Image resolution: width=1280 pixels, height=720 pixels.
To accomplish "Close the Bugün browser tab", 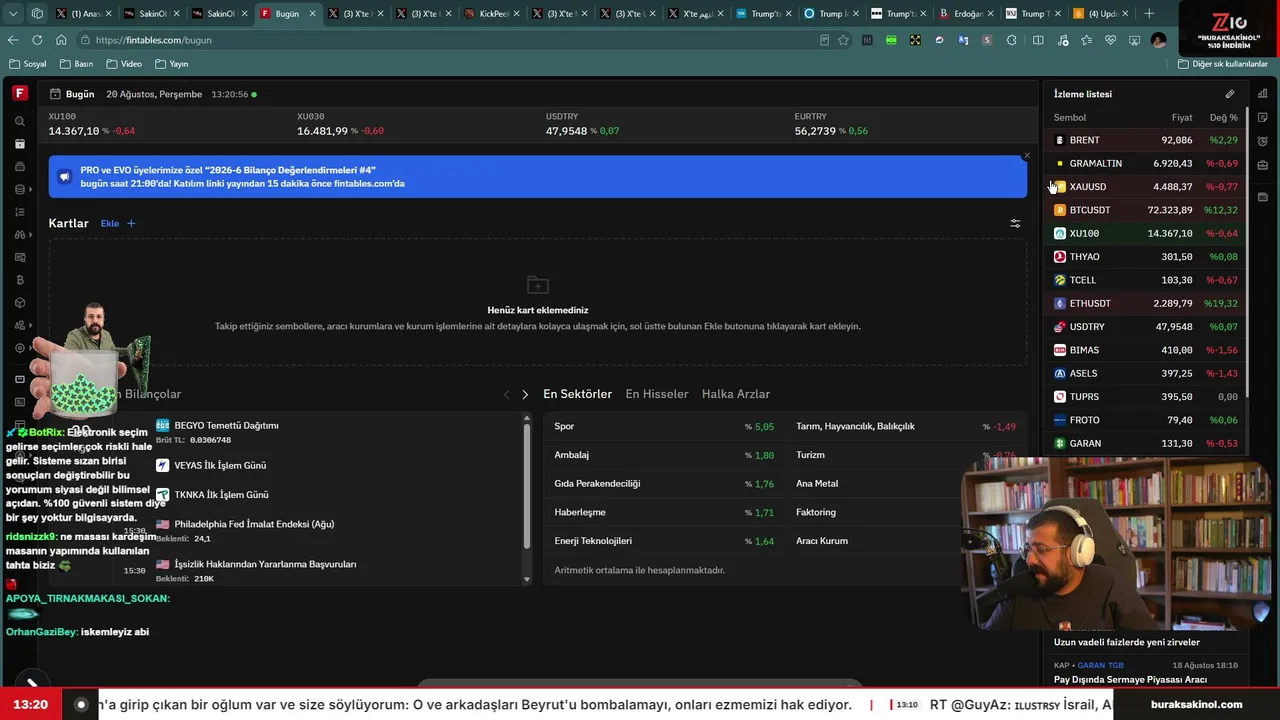I will (312, 14).
